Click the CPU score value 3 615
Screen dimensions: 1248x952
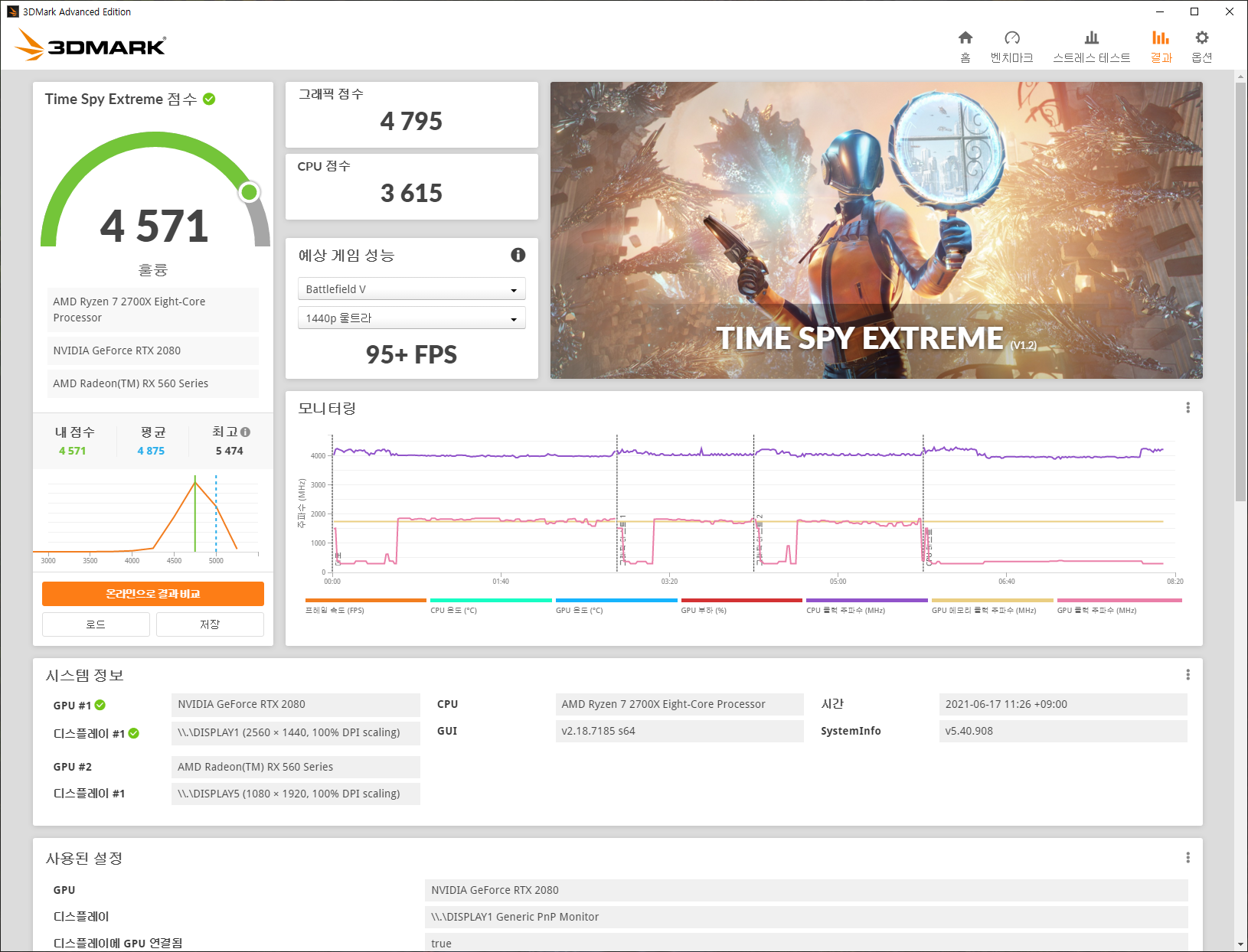pos(411,194)
